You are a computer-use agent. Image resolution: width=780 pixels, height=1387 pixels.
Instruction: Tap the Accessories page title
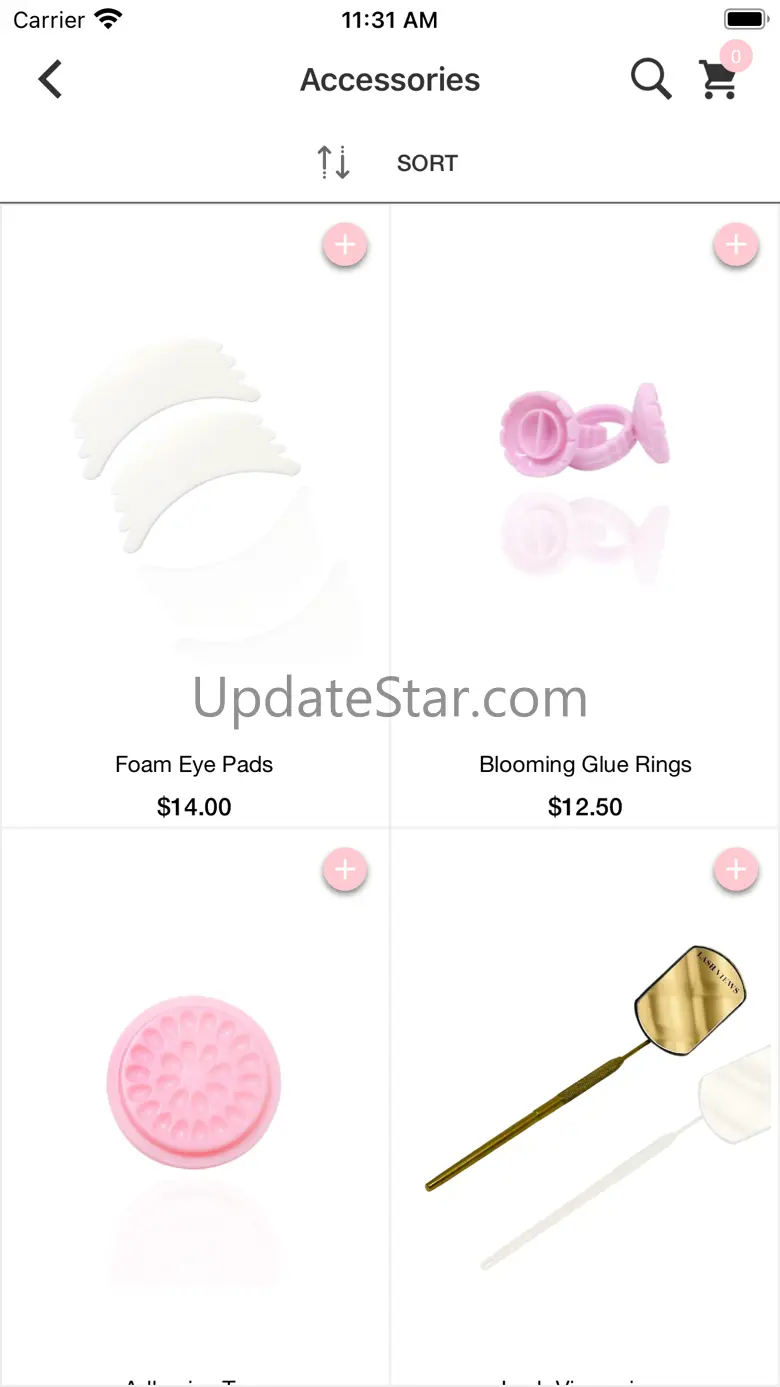coord(390,80)
